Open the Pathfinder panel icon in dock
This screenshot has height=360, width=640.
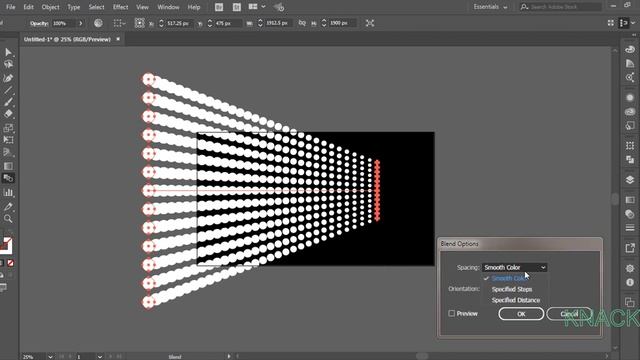tap(630, 159)
